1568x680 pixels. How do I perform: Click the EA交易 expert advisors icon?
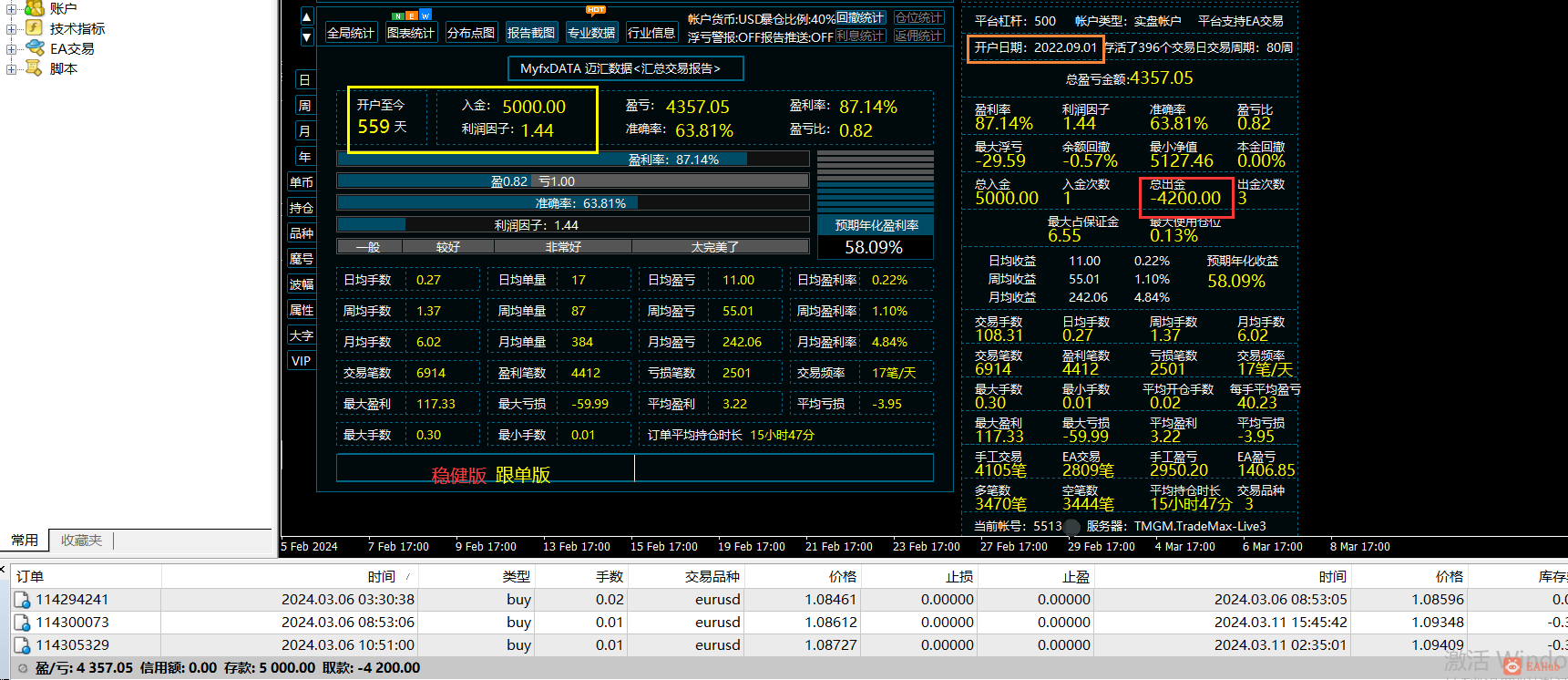click(x=35, y=48)
